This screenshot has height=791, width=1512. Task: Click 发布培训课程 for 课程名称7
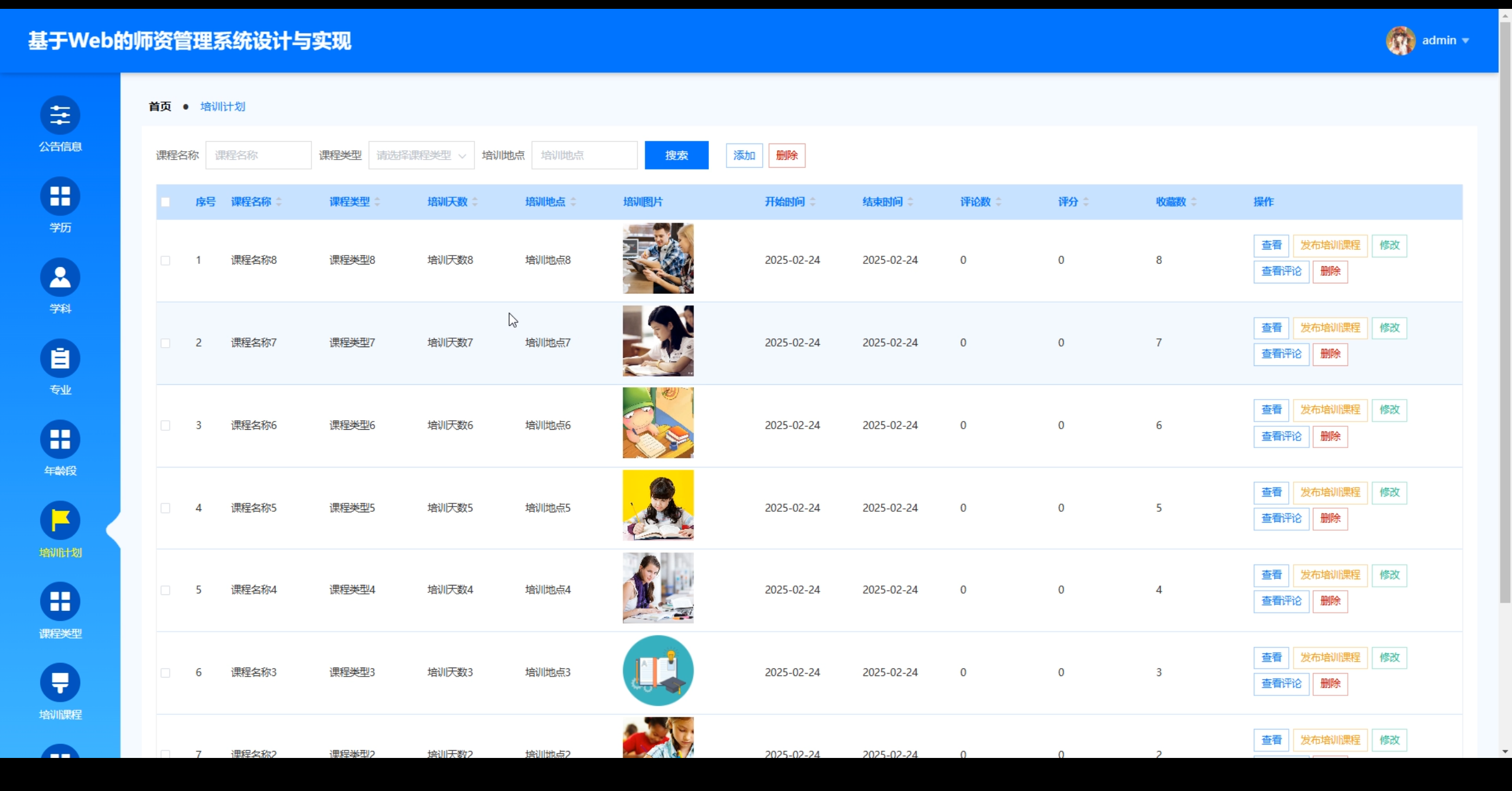point(1330,328)
